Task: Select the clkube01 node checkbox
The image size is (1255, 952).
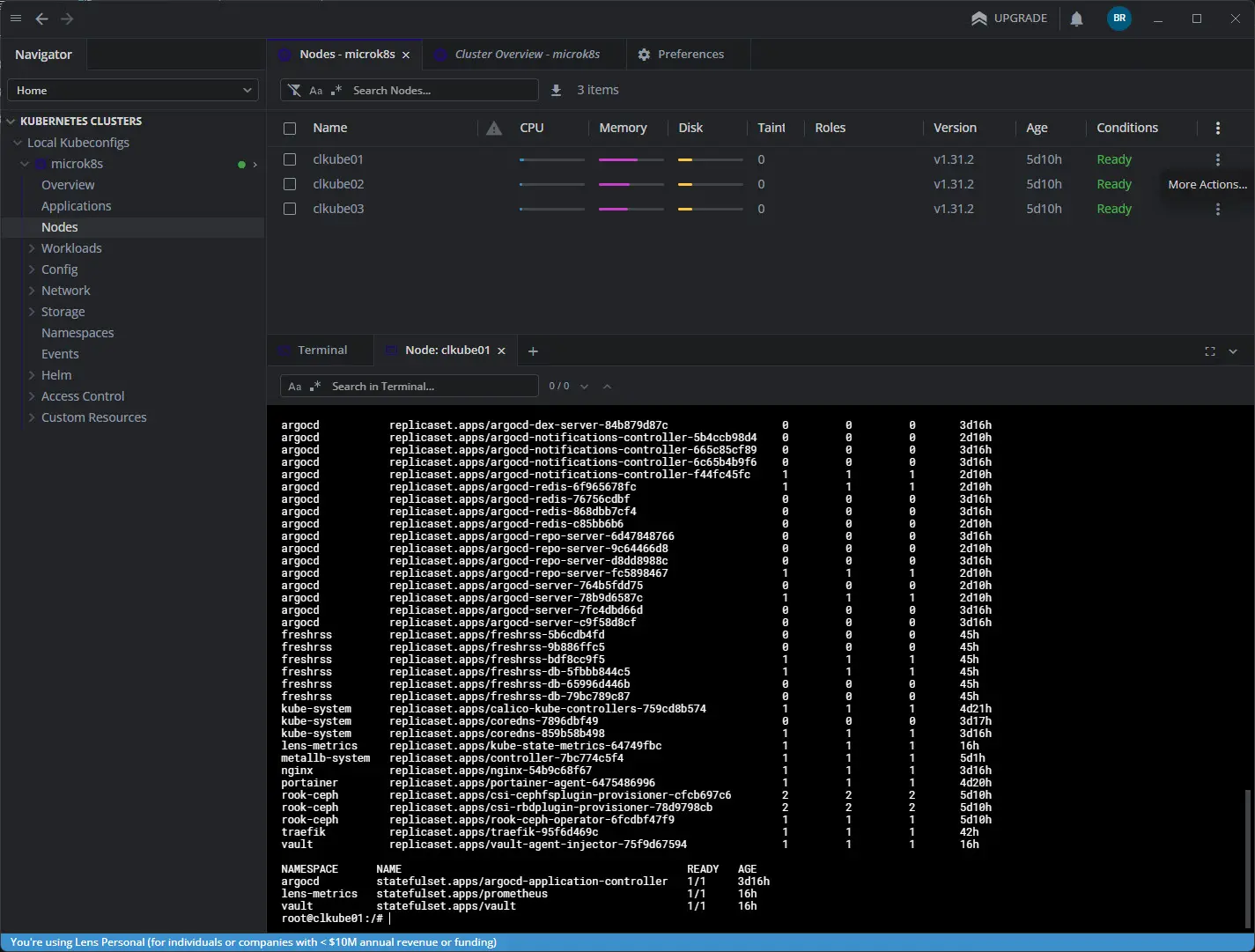Action: coord(290,159)
